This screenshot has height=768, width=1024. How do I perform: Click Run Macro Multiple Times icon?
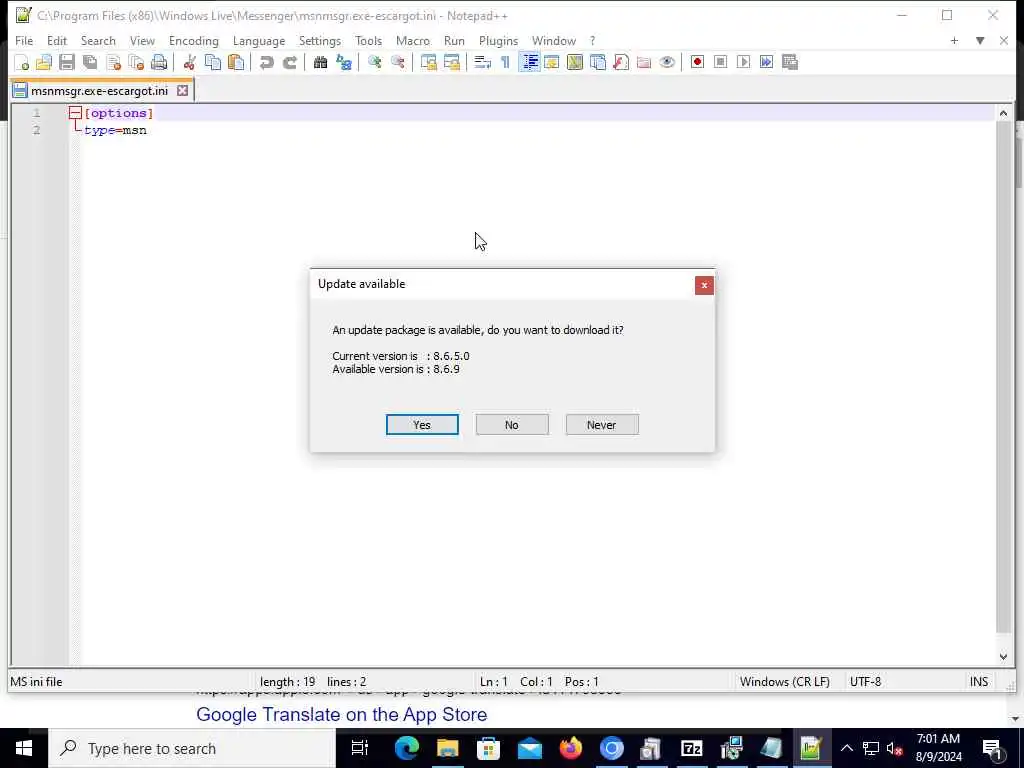click(x=766, y=62)
